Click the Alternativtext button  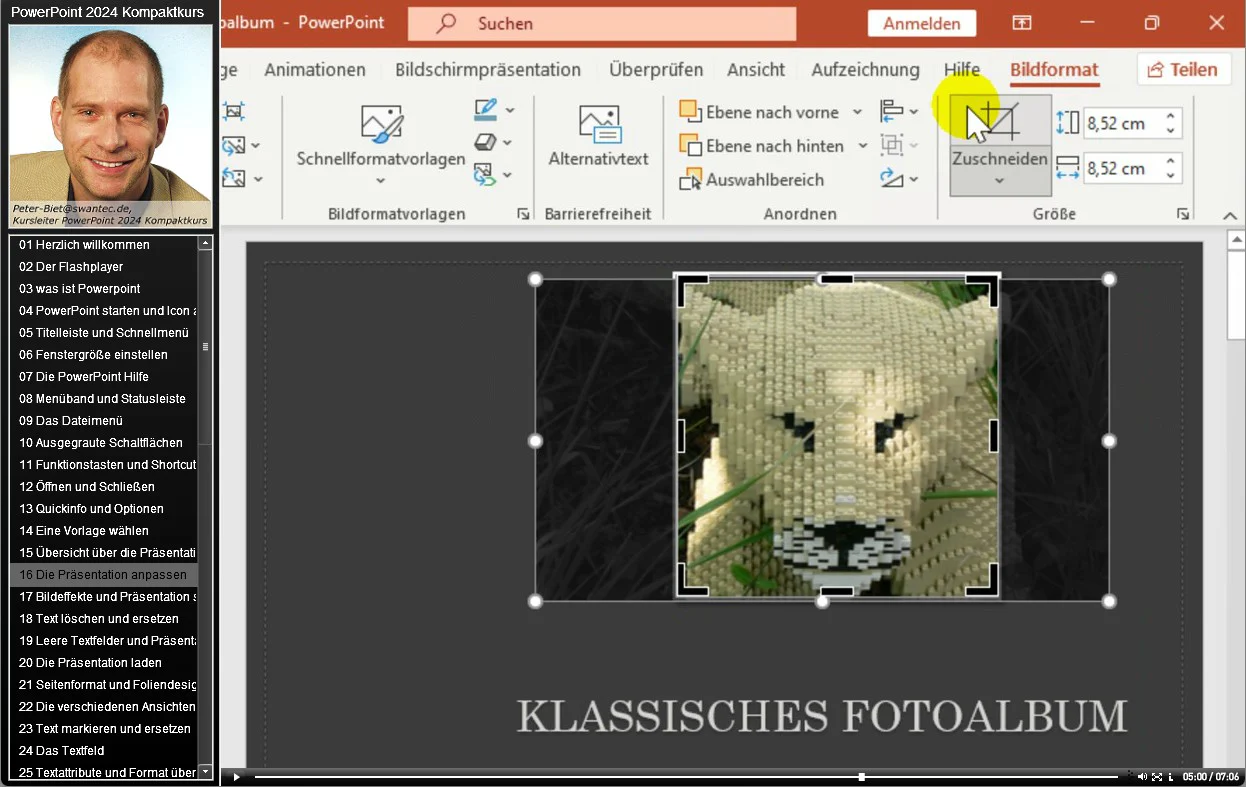598,135
